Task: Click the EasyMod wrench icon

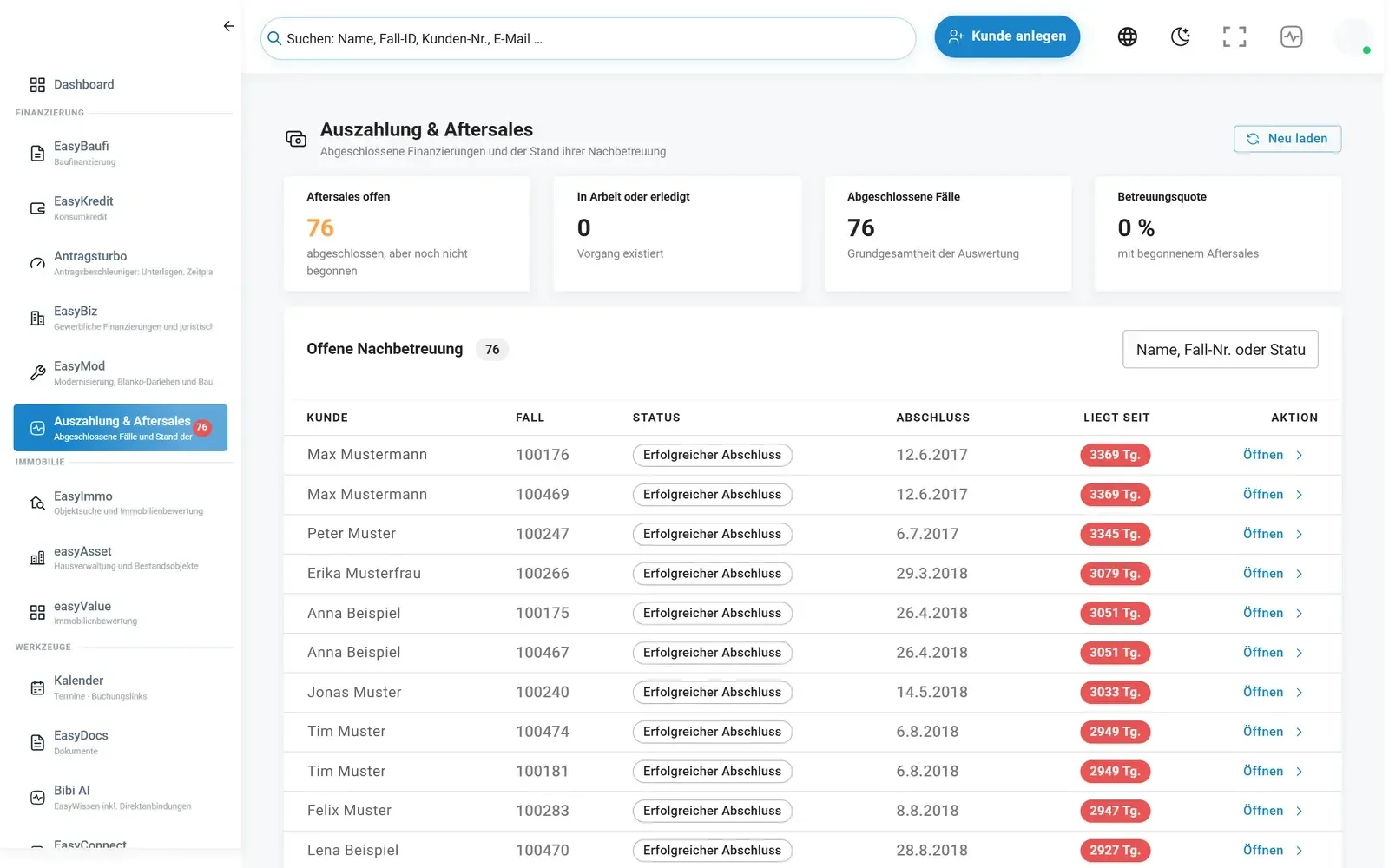Action: pos(37,373)
